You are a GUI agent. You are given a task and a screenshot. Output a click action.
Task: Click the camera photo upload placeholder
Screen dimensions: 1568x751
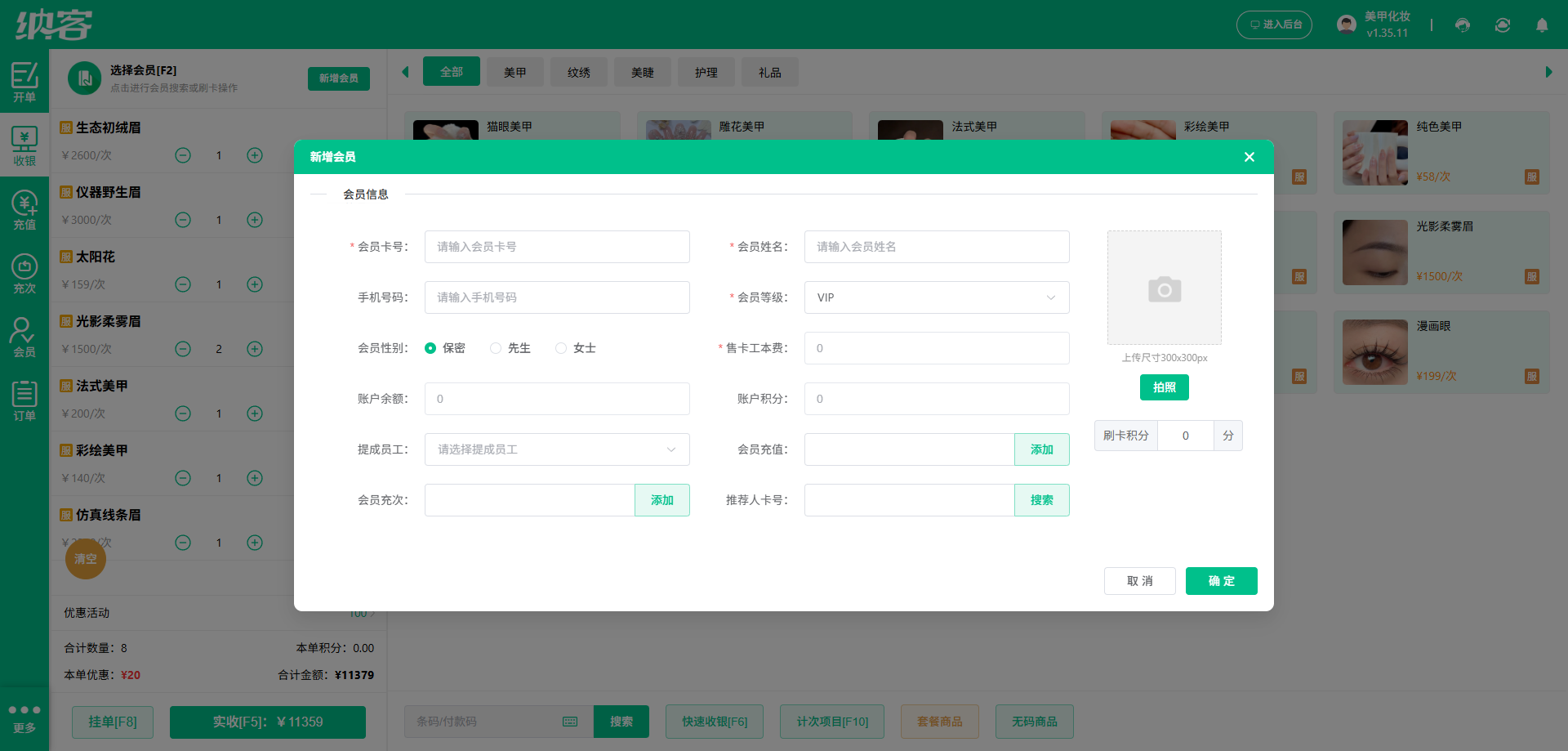1165,288
